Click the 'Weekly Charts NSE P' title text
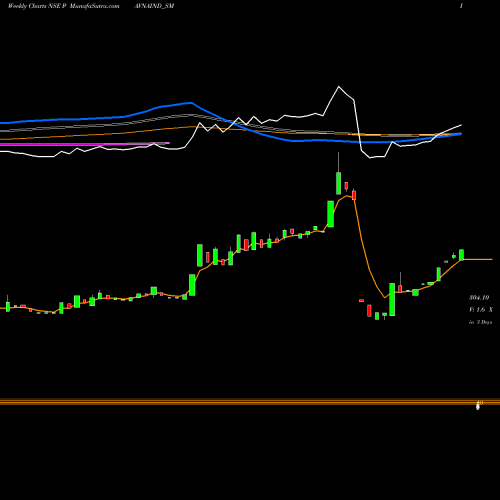500x500 pixels. click(x=38, y=6)
